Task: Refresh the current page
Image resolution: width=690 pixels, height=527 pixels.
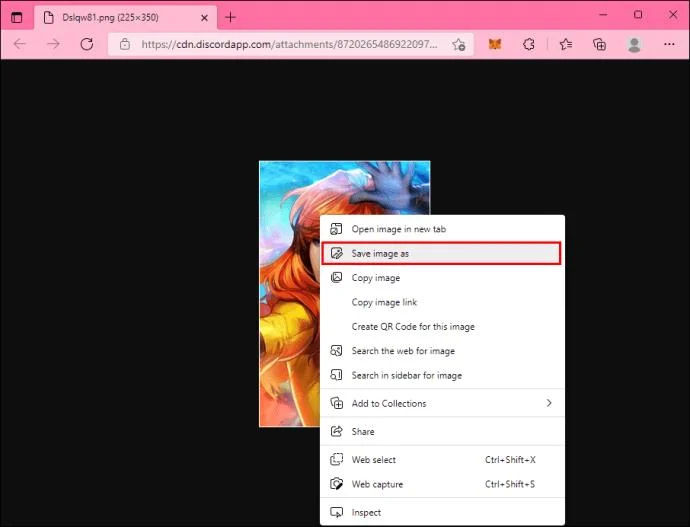Action: 87,44
